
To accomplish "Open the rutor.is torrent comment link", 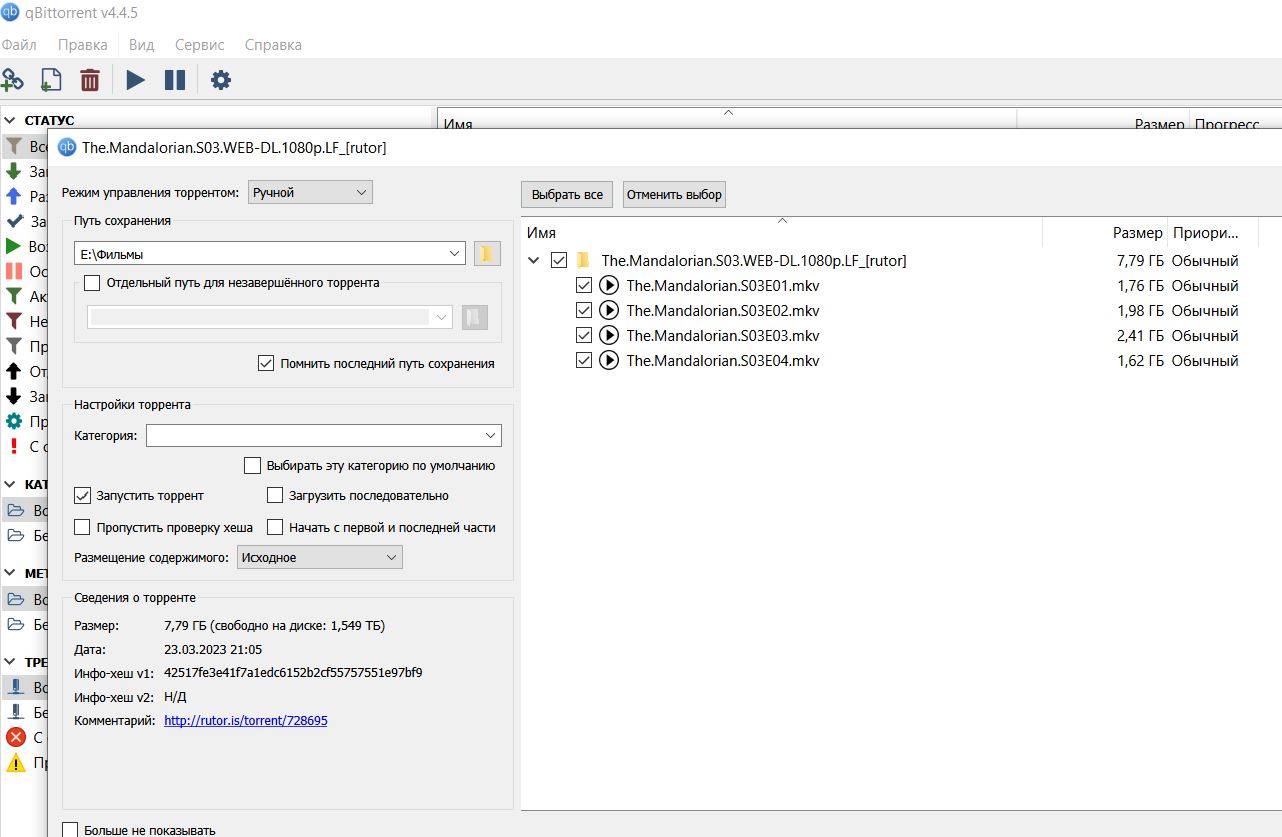I will (x=246, y=720).
